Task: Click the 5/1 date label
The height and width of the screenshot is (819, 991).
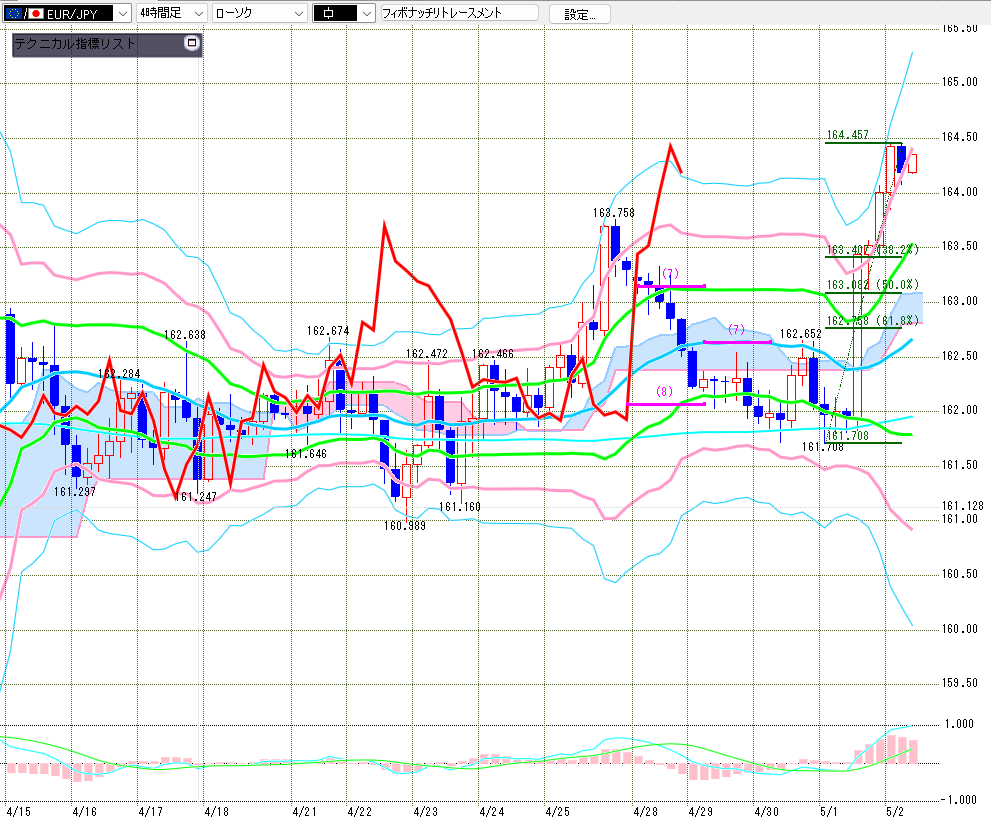Action: pyautogui.click(x=829, y=811)
